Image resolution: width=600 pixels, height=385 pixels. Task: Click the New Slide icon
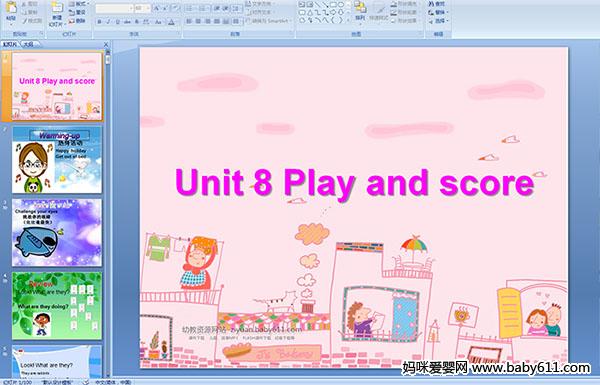(x=57, y=8)
